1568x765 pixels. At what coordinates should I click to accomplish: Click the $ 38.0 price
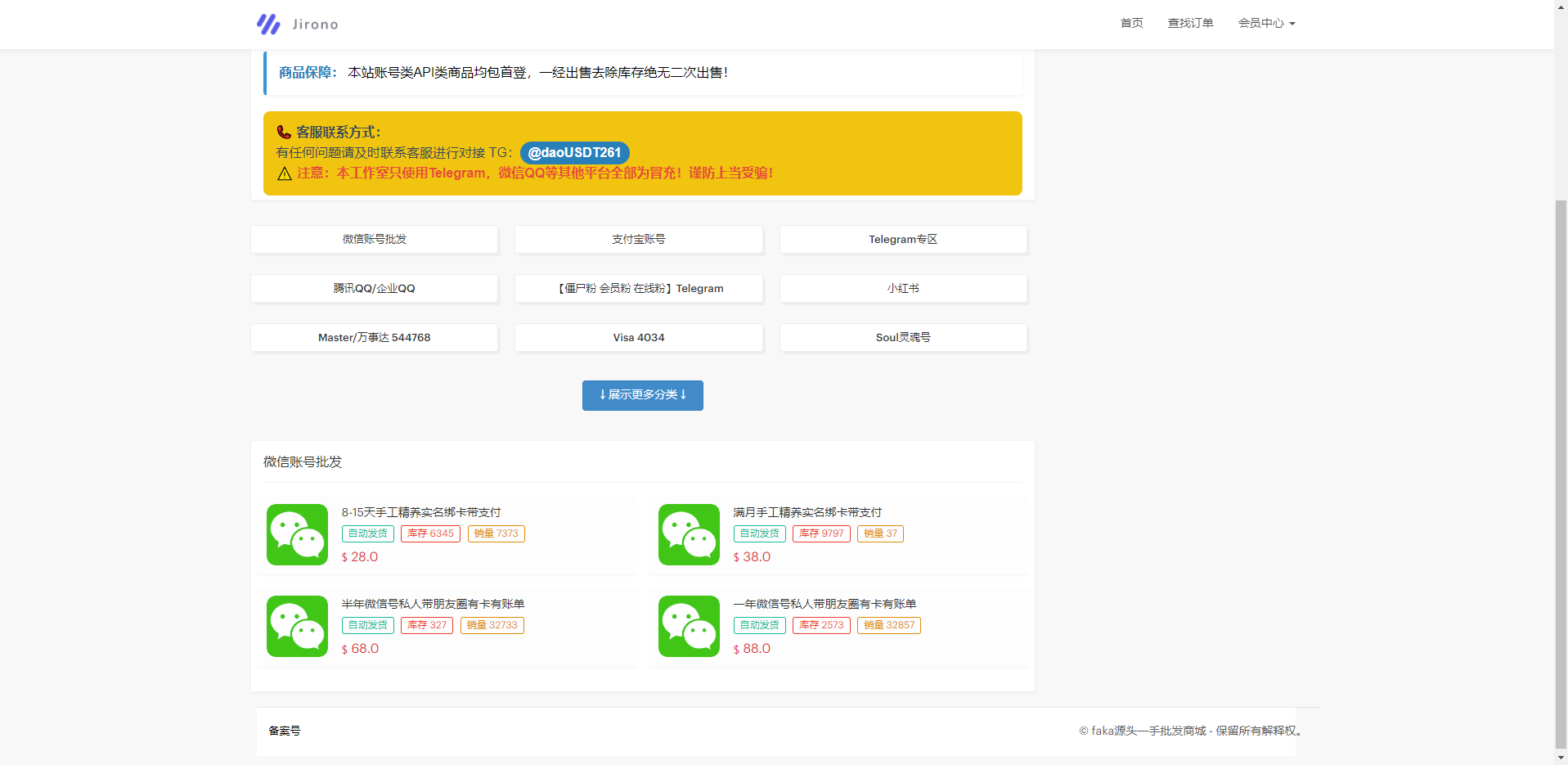(x=752, y=557)
